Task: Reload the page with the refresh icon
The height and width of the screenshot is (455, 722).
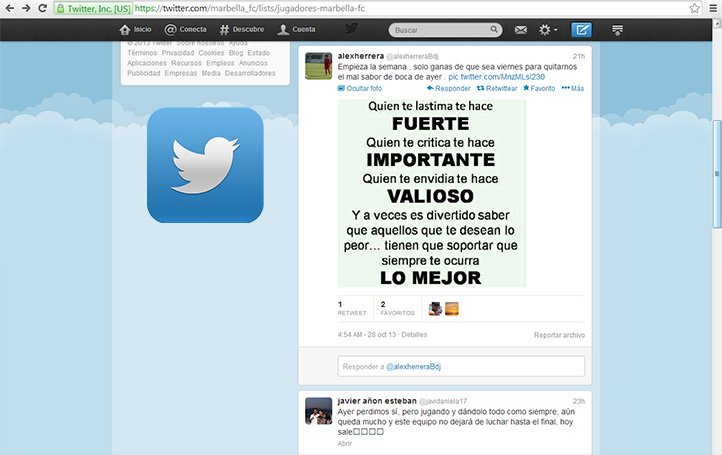Action: [42, 8]
